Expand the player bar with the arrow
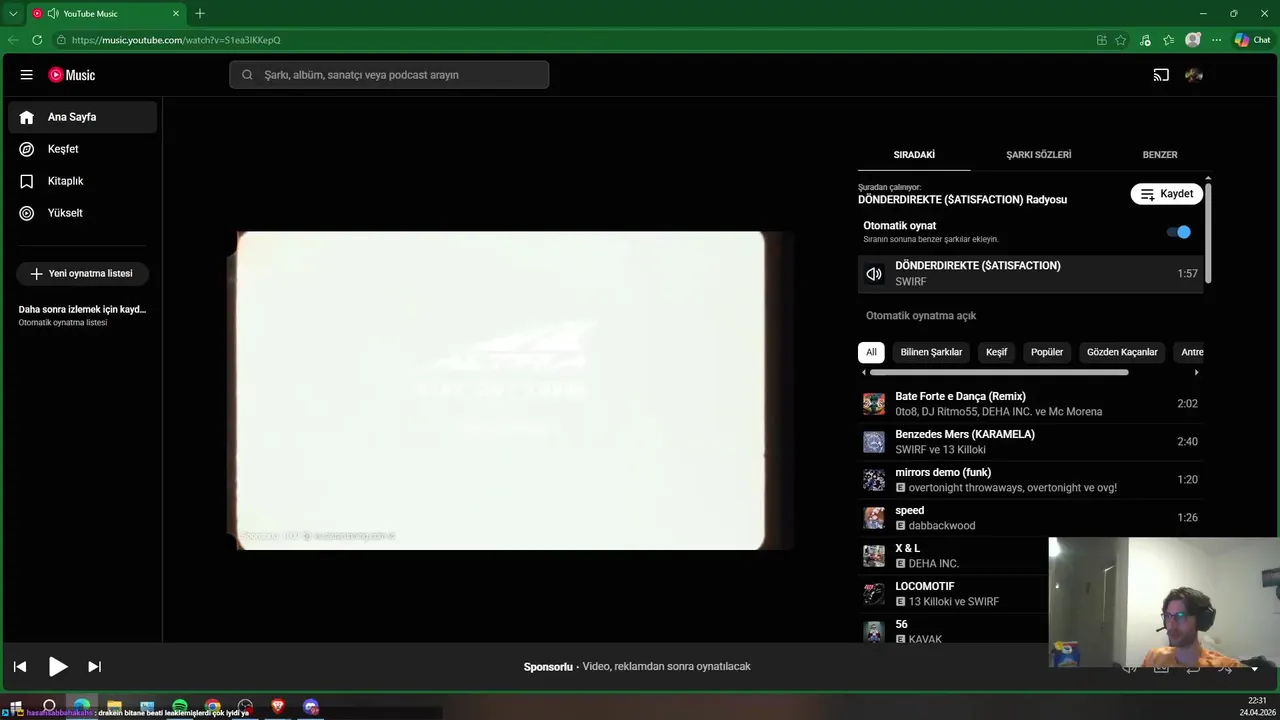The image size is (1280, 720). (1254, 668)
